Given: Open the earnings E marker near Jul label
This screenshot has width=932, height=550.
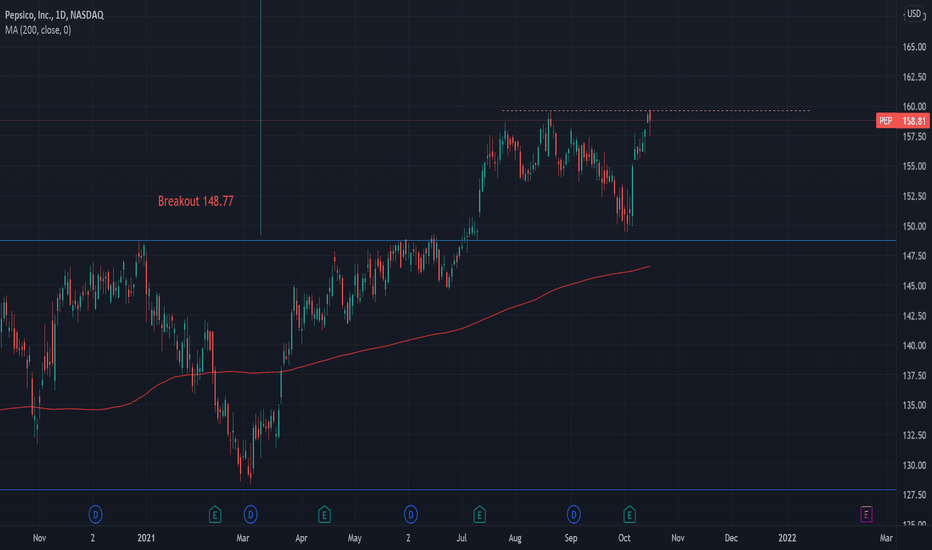Looking at the screenshot, I should pyautogui.click(x=479, y=514).
